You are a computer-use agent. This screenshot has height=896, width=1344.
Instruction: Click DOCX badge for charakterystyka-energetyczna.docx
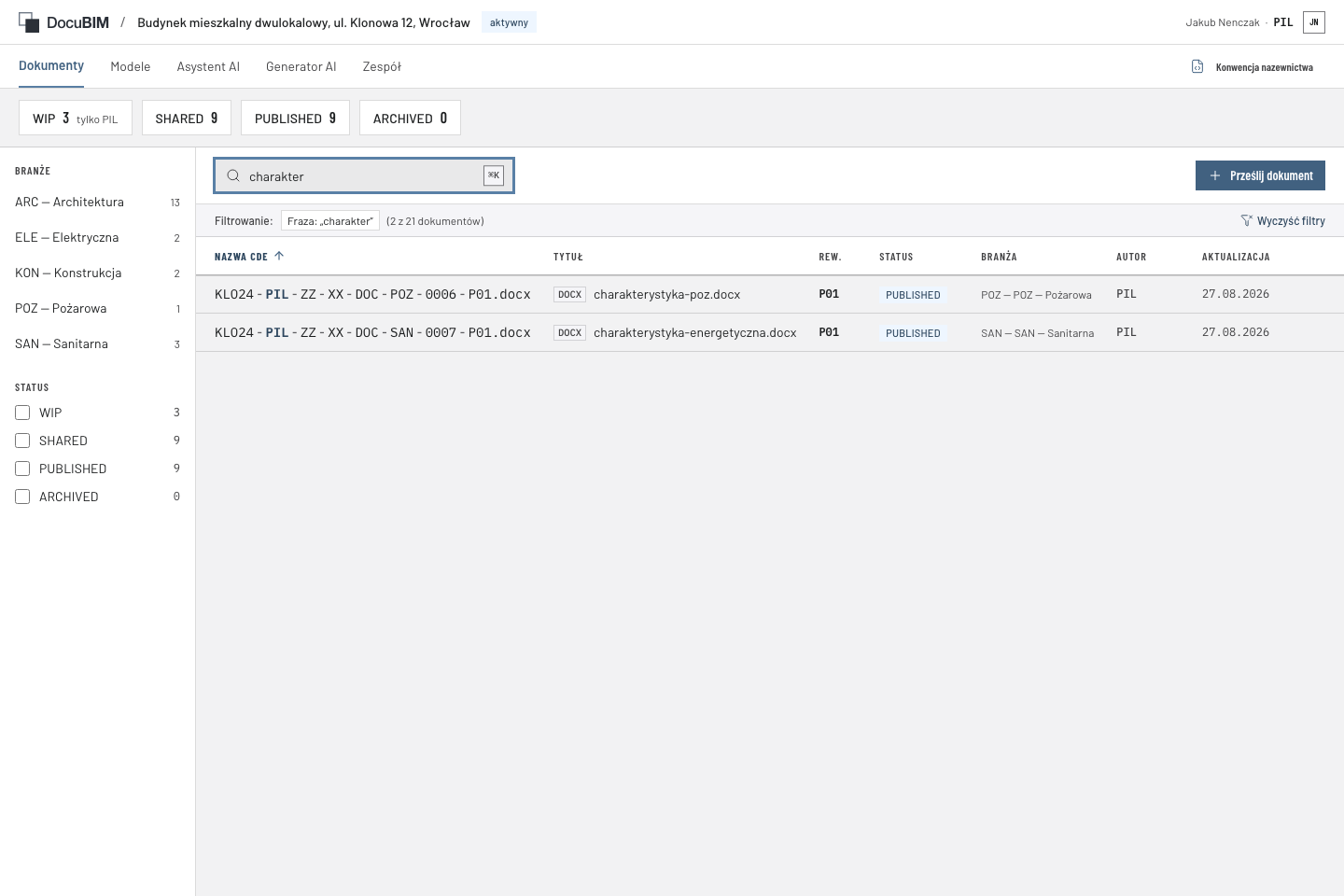(569, 333)
